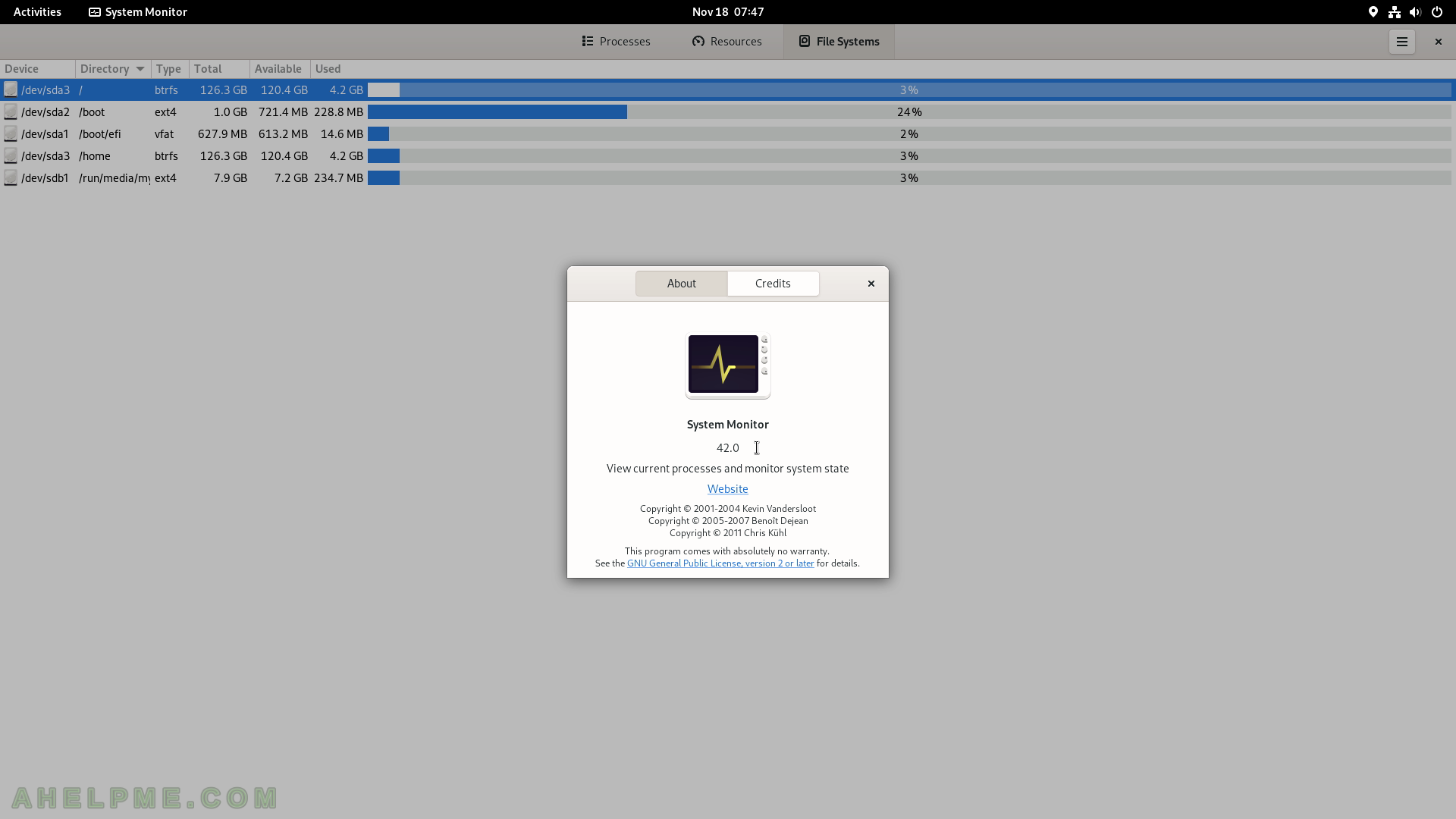1456x819 pixels.
Task: Click the location indicator in the top bar
Action: 1373,12
